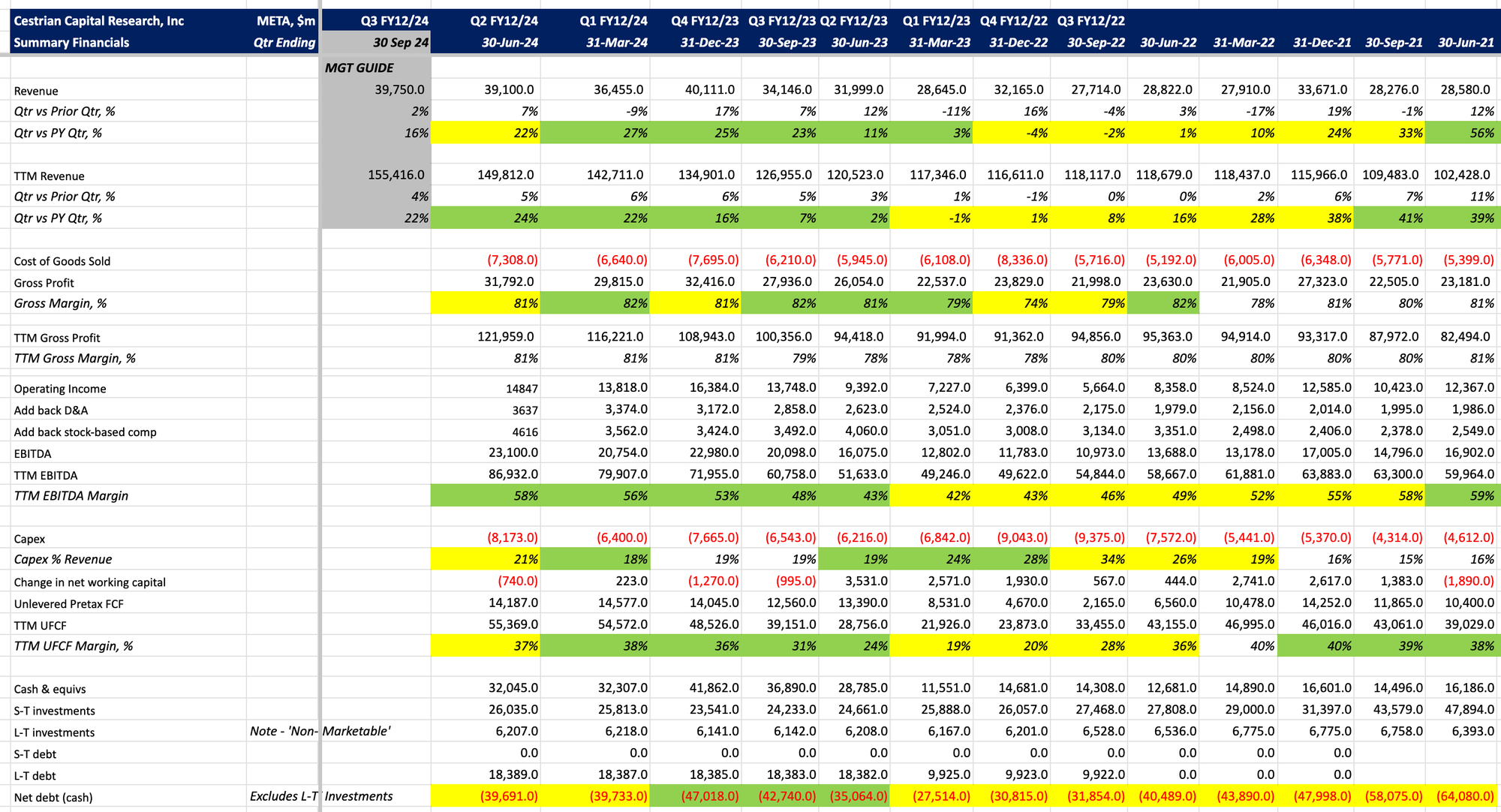Select the Capex % Revenue row label

pos(63,559)
